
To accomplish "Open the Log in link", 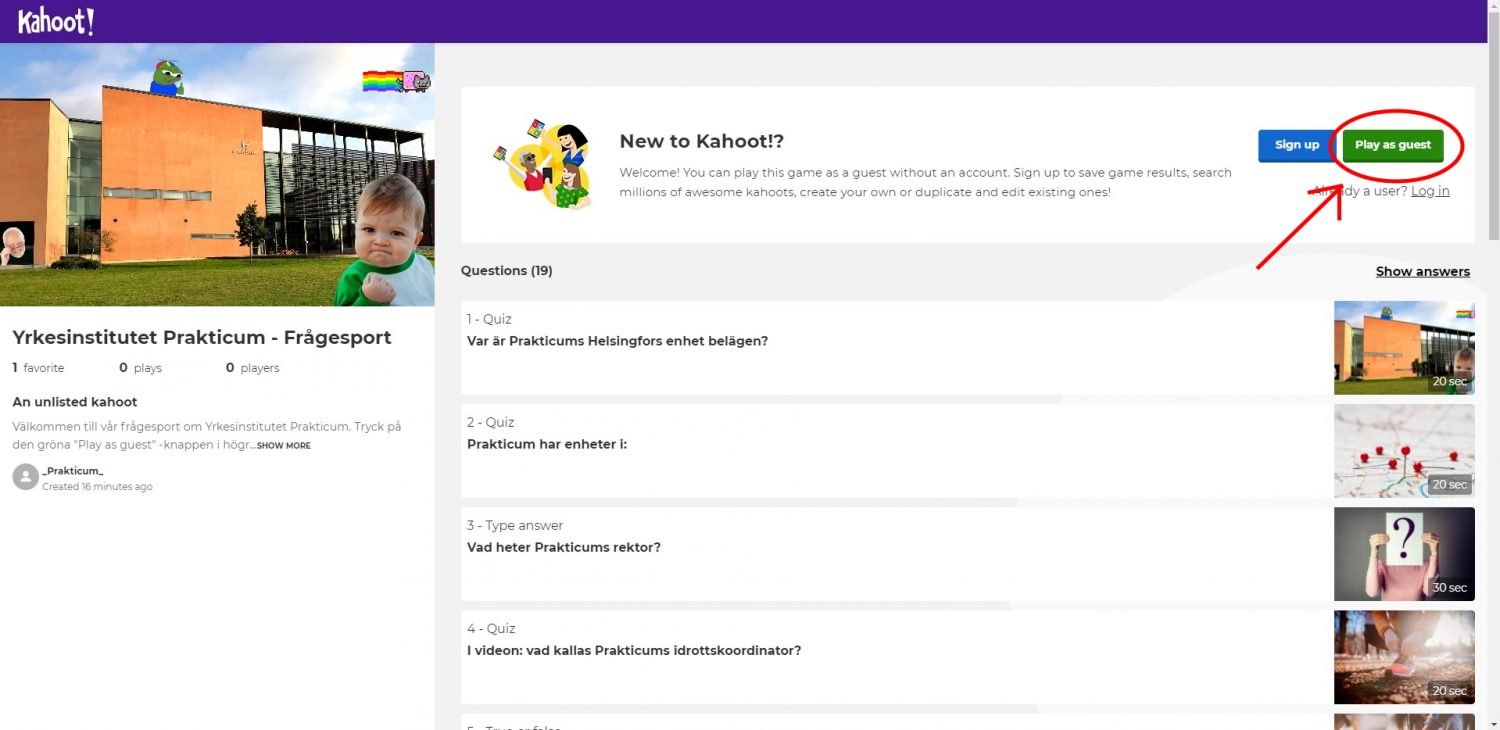I will point(1430,191).
